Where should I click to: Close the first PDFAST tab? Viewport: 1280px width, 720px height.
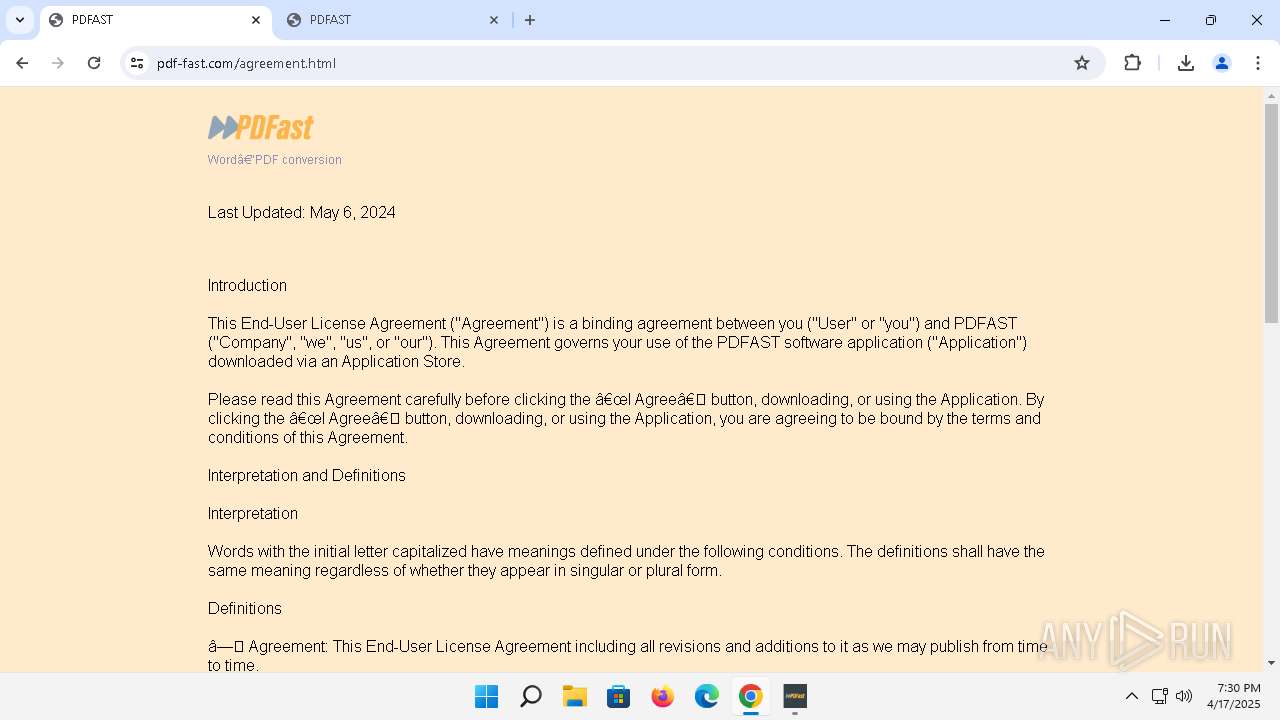pyautogui.click(x=256, y=20)
